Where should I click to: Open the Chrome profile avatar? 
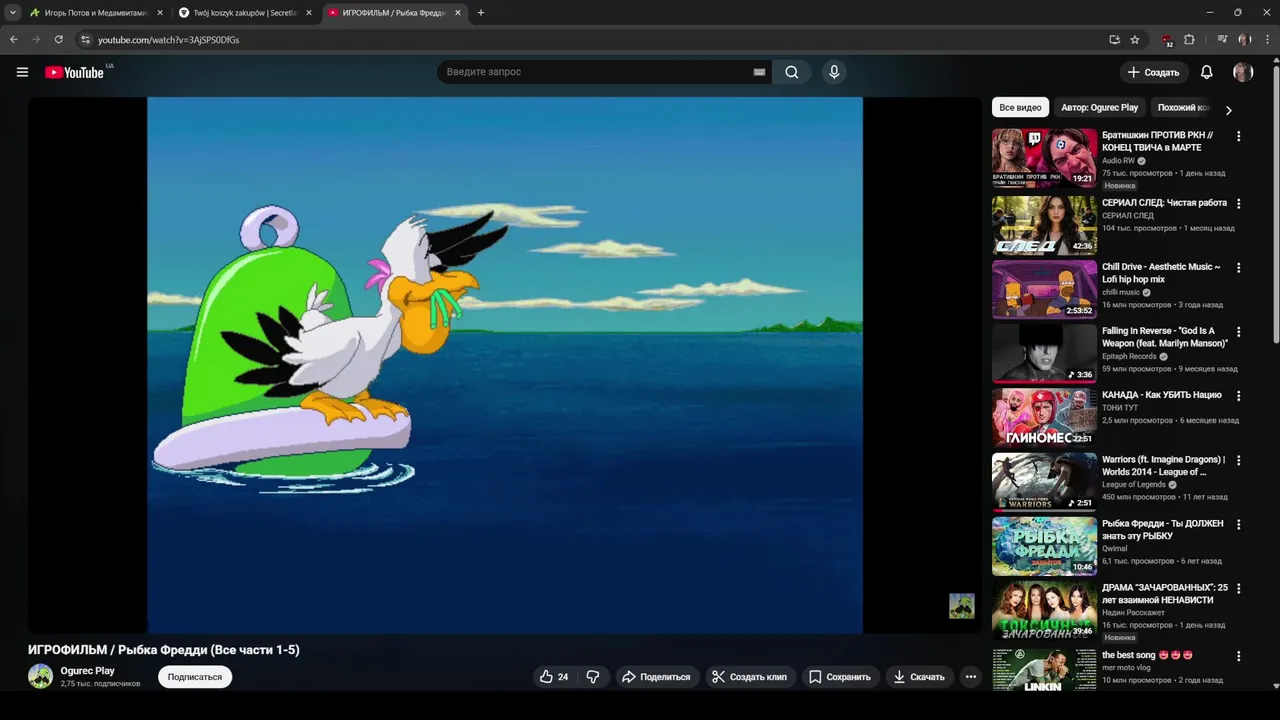[1244, 40]
